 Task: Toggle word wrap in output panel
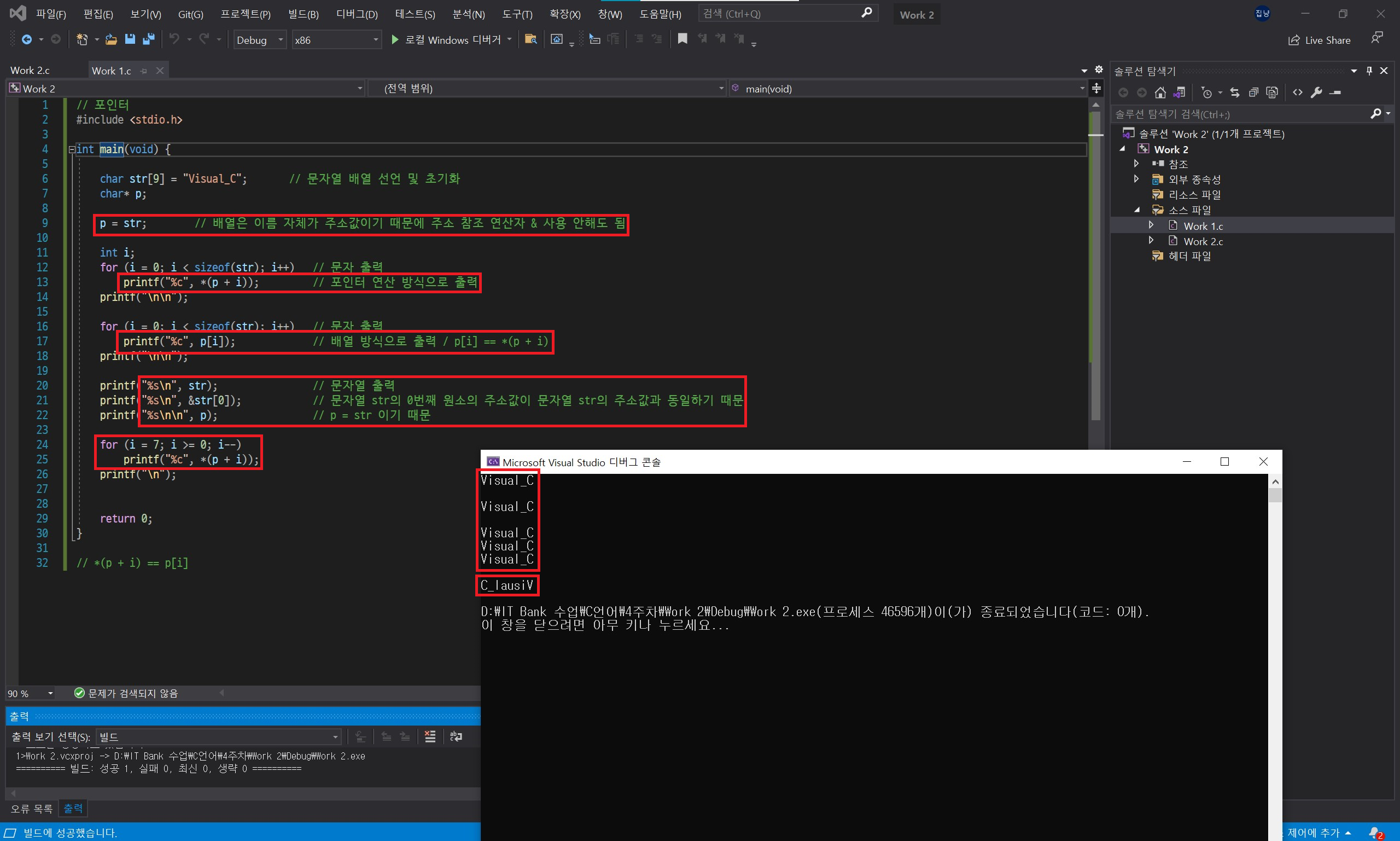pyautogui.click(x=456, y=736)
